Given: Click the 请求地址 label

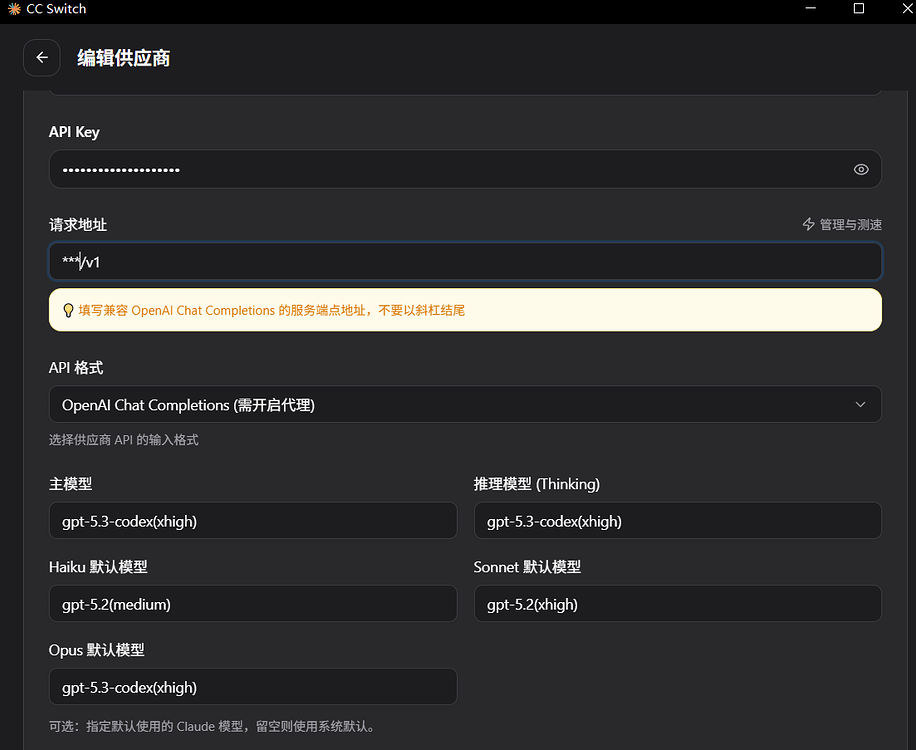Looking at the screenshot, I should (78, 225).
